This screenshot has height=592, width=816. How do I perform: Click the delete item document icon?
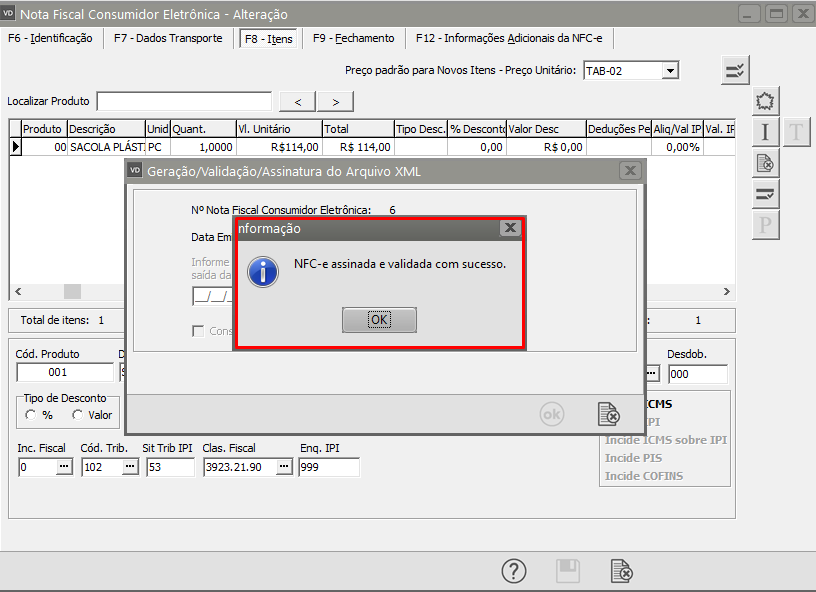(x=765, y=163)
